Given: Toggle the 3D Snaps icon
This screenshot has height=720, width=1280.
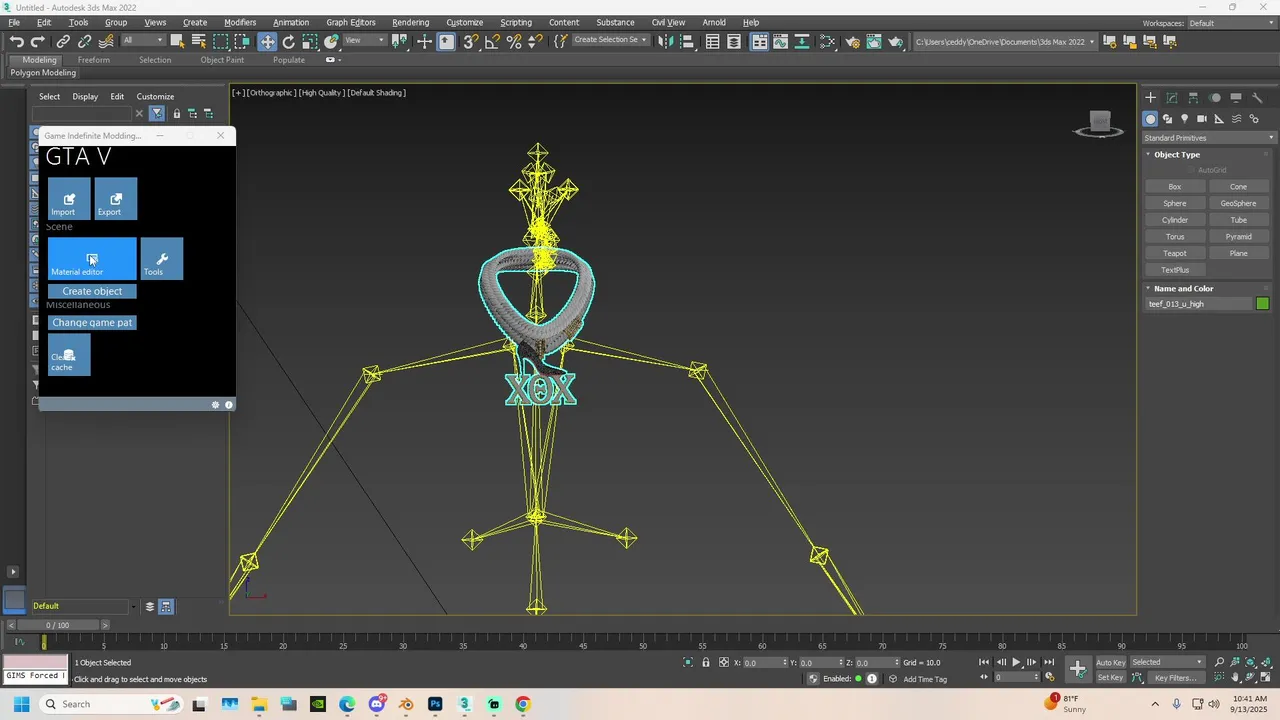Looking at the screenshot, I should (x=470, y=41).
